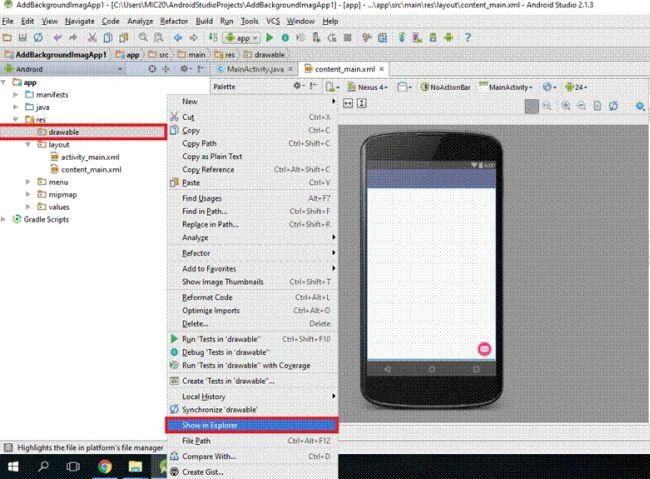Collapse the layout folder

[x=28, y=144]
